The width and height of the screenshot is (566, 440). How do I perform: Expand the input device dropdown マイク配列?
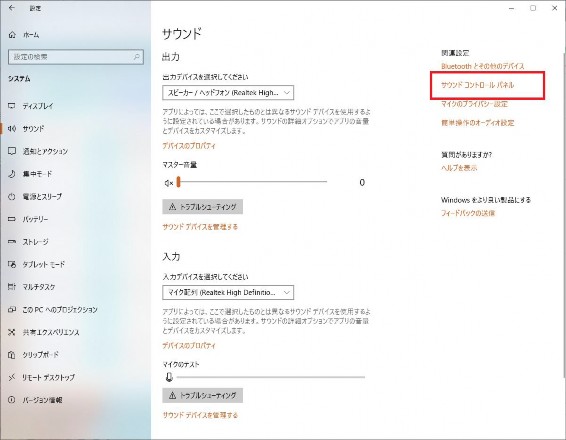[228, 292]
